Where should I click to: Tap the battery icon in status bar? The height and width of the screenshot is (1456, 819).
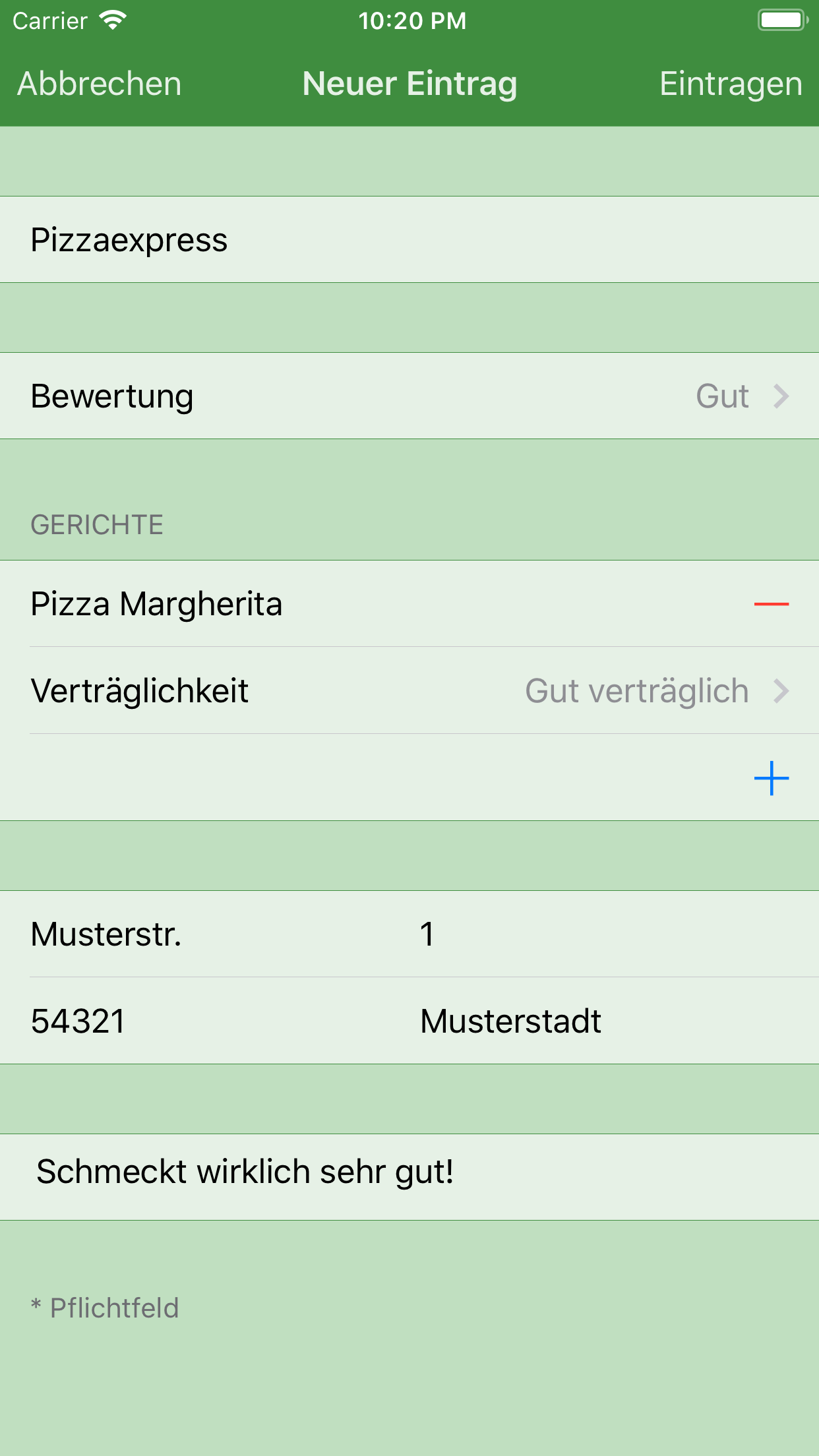[x=782, y=20]
